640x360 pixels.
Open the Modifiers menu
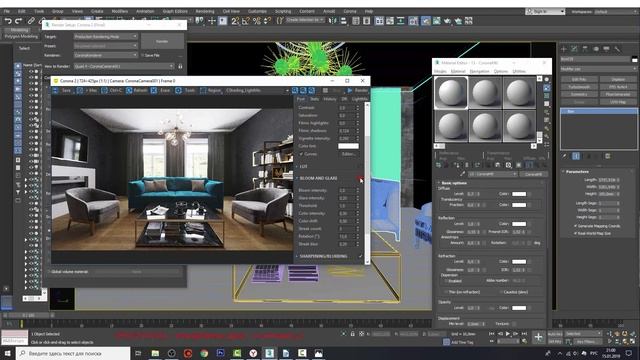(x=120, y=11)
